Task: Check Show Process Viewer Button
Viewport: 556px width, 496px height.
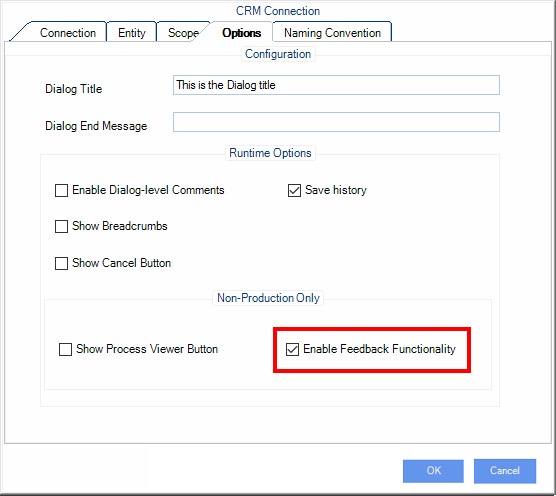Action: (x=65, y=349)
